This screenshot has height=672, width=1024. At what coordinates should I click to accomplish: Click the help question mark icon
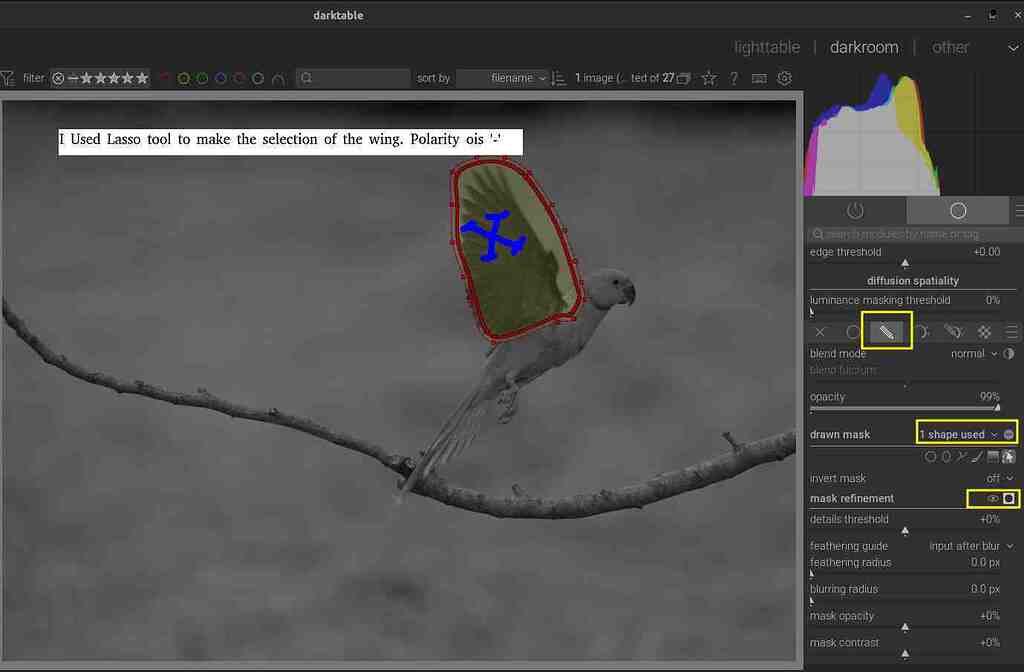734,78
